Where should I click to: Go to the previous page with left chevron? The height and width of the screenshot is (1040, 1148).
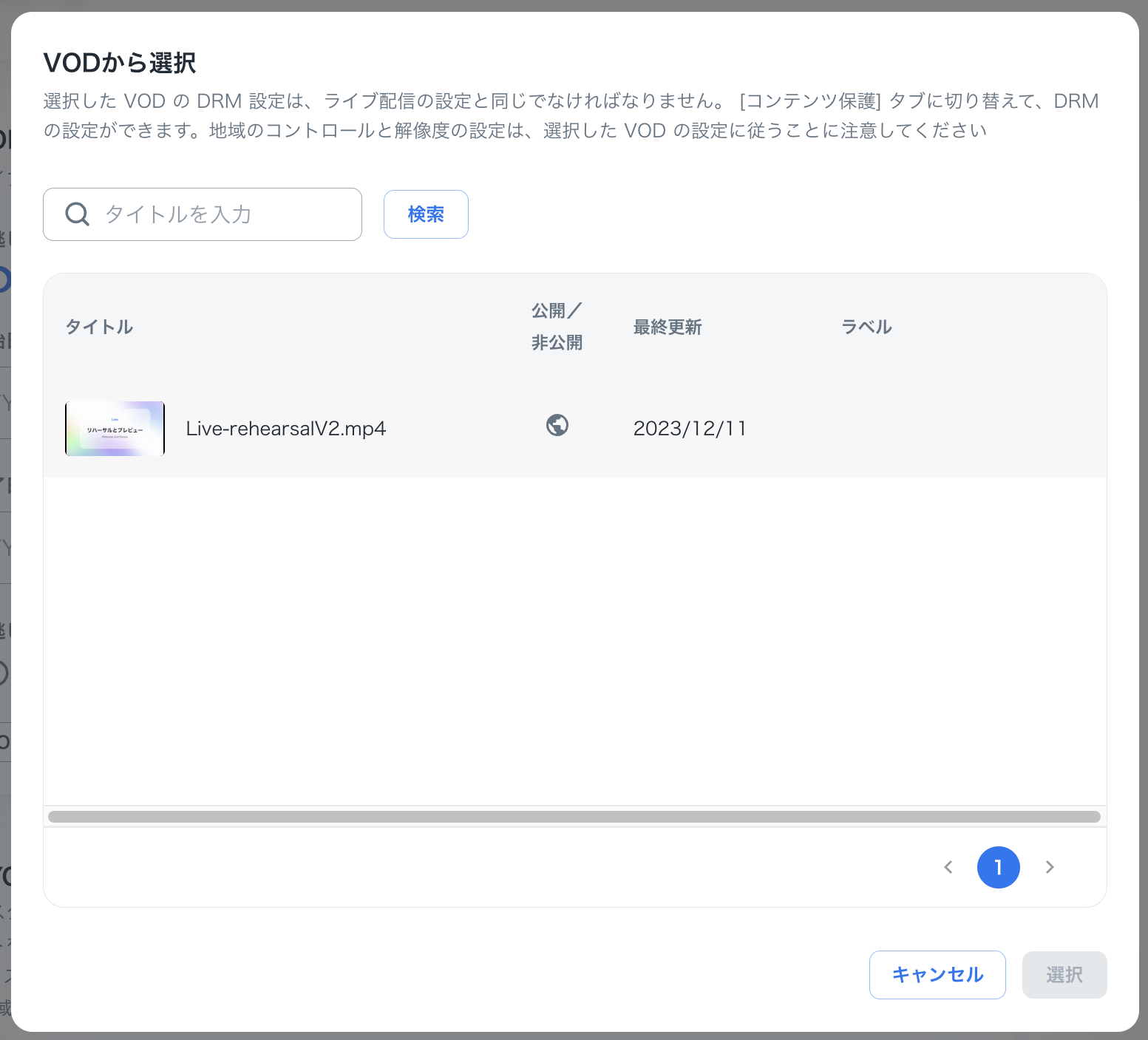point(948,867)
